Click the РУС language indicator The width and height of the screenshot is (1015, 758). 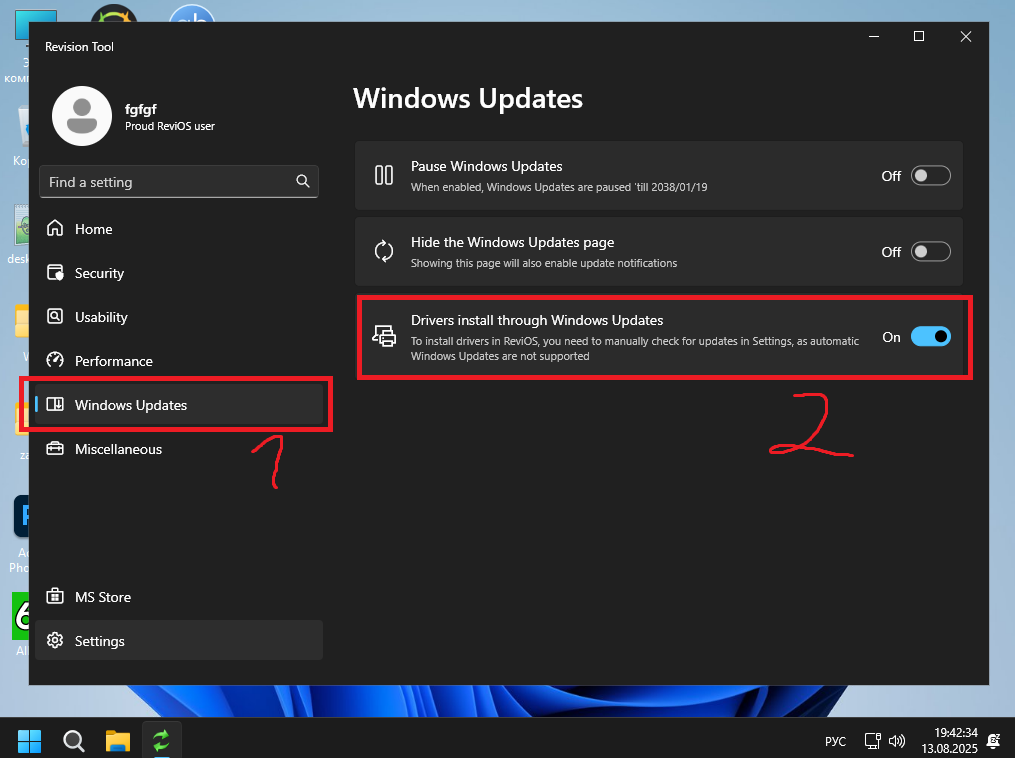pos(835,741)
